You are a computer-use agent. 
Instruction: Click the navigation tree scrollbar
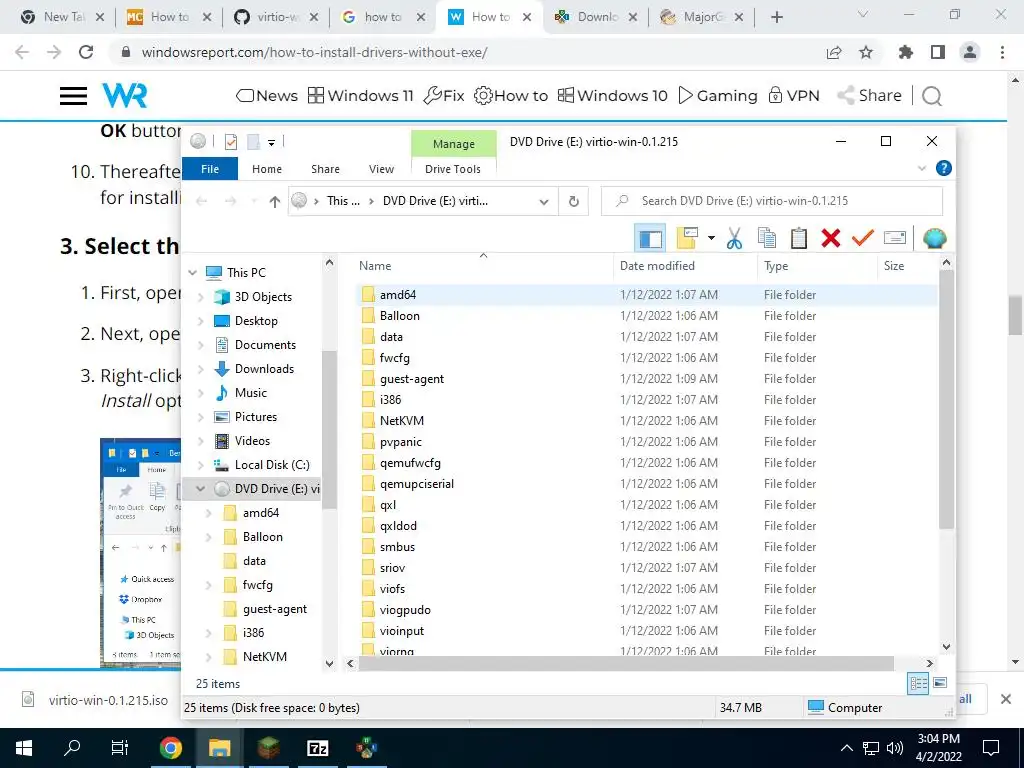click(x=329, y=429)
